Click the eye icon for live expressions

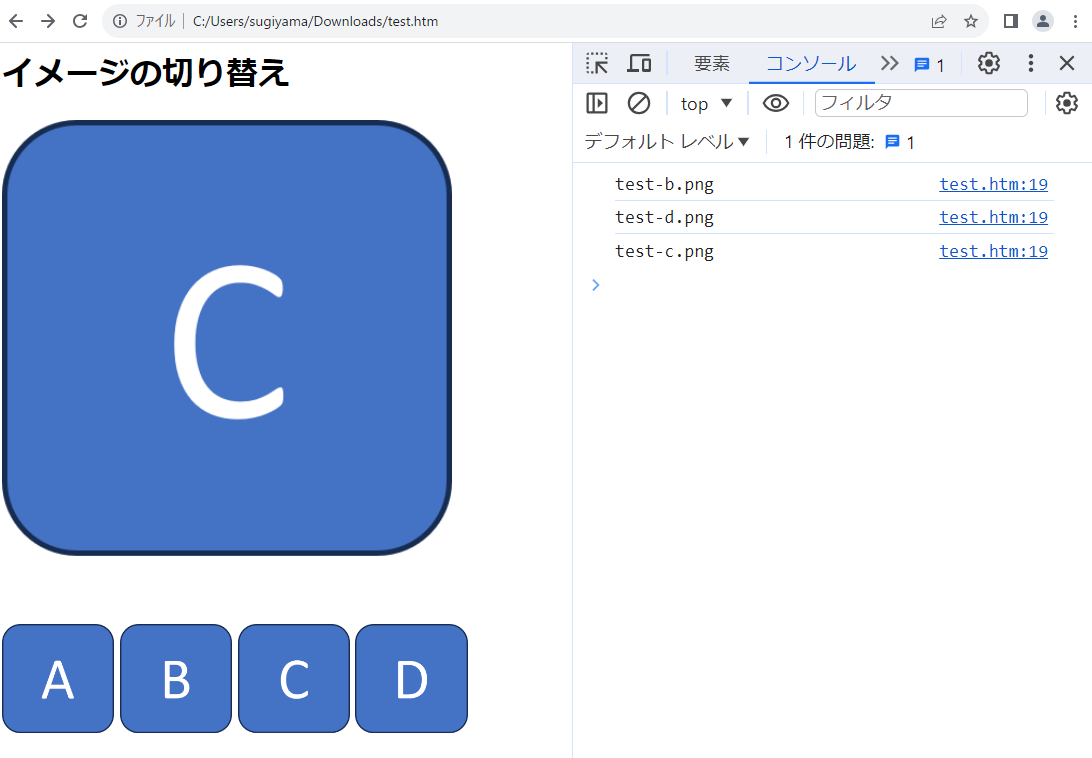point(776,103)
